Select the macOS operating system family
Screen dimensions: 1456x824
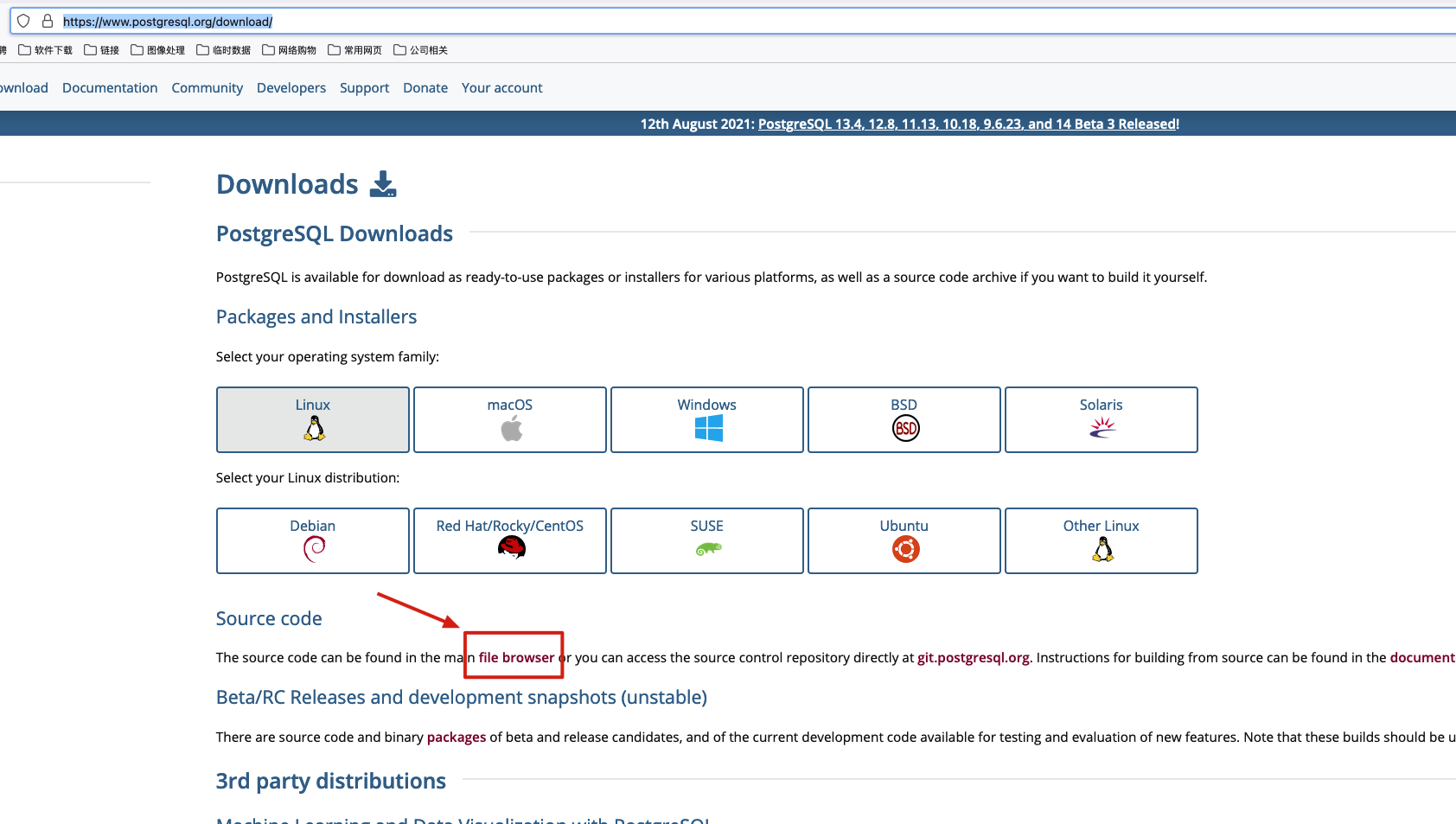[510, 419]
